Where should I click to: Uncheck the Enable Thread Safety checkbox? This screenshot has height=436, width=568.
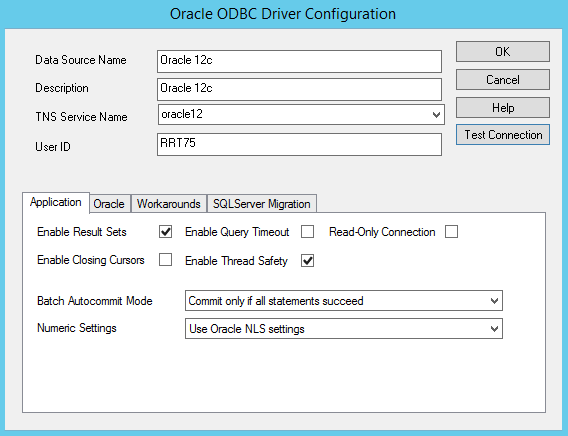pos(308,261)
